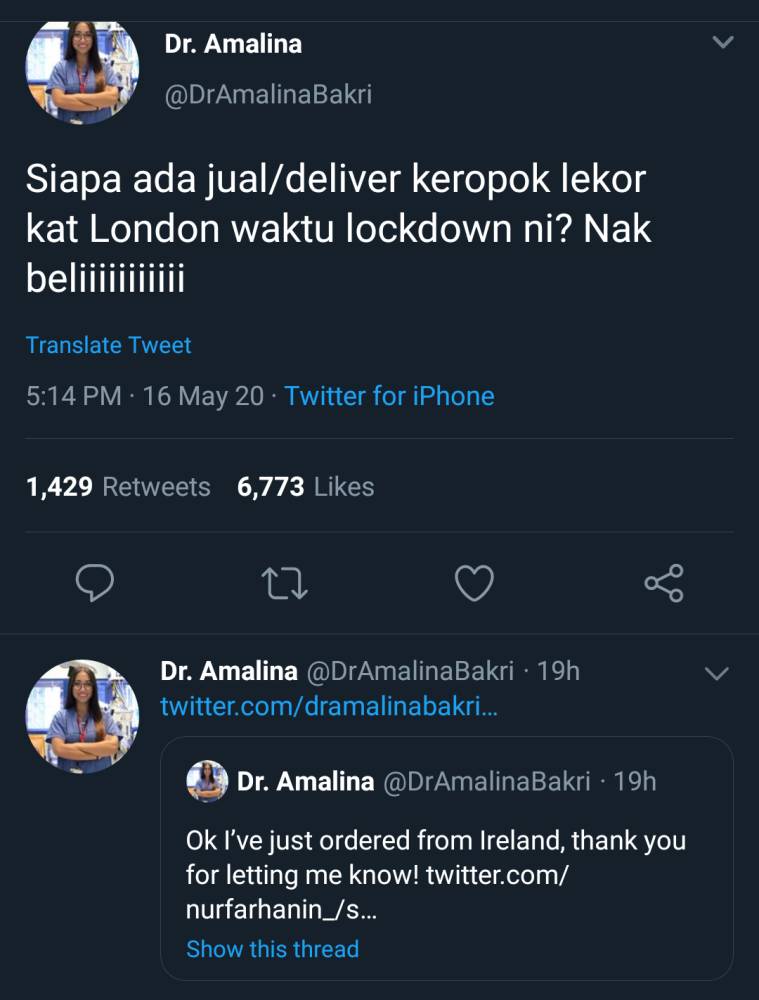Click Show this thread
This screenshot has height=1000, width=759.
(272, 949)
